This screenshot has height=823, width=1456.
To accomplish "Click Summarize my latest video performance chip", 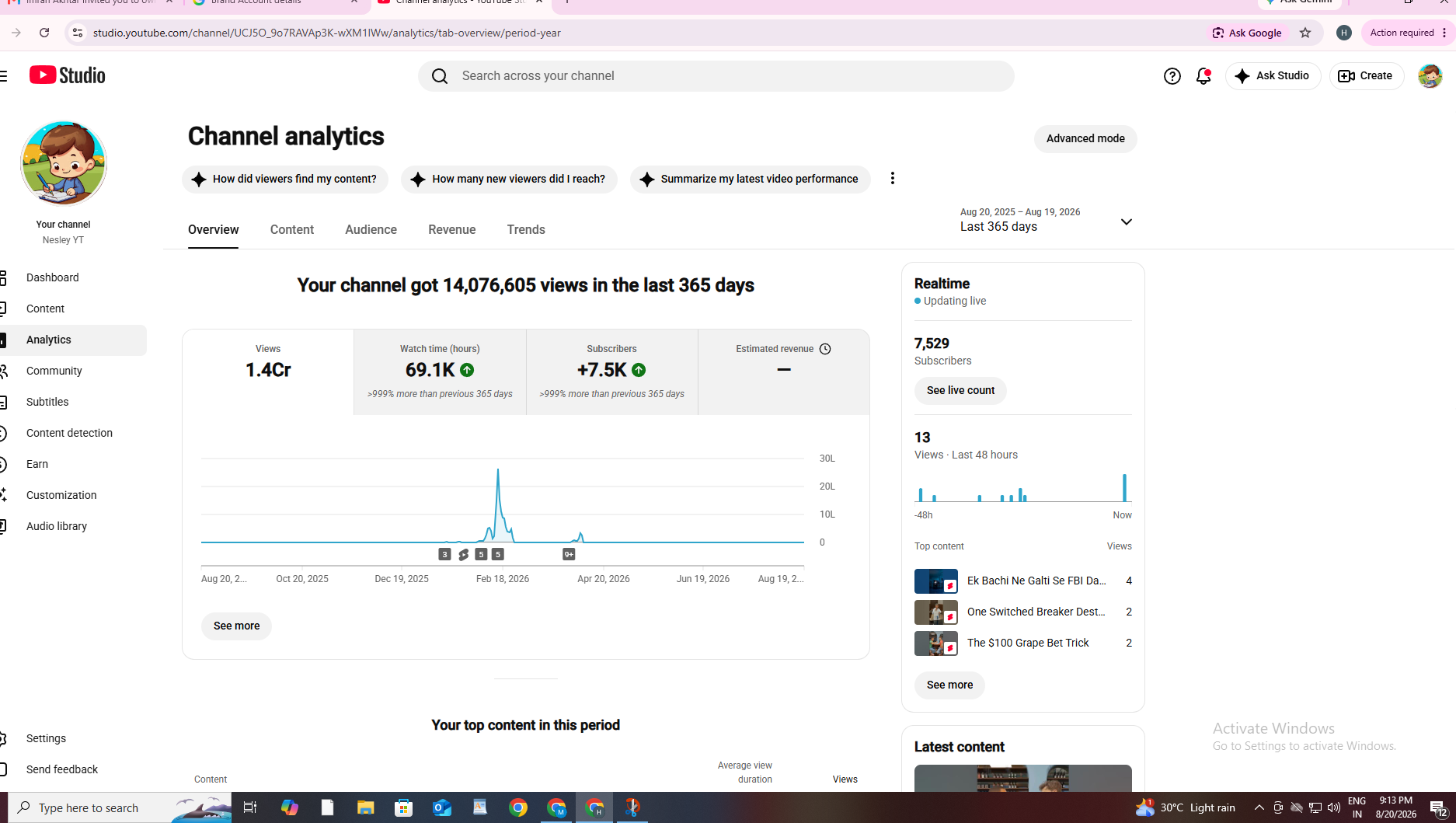I will [751, 179].
